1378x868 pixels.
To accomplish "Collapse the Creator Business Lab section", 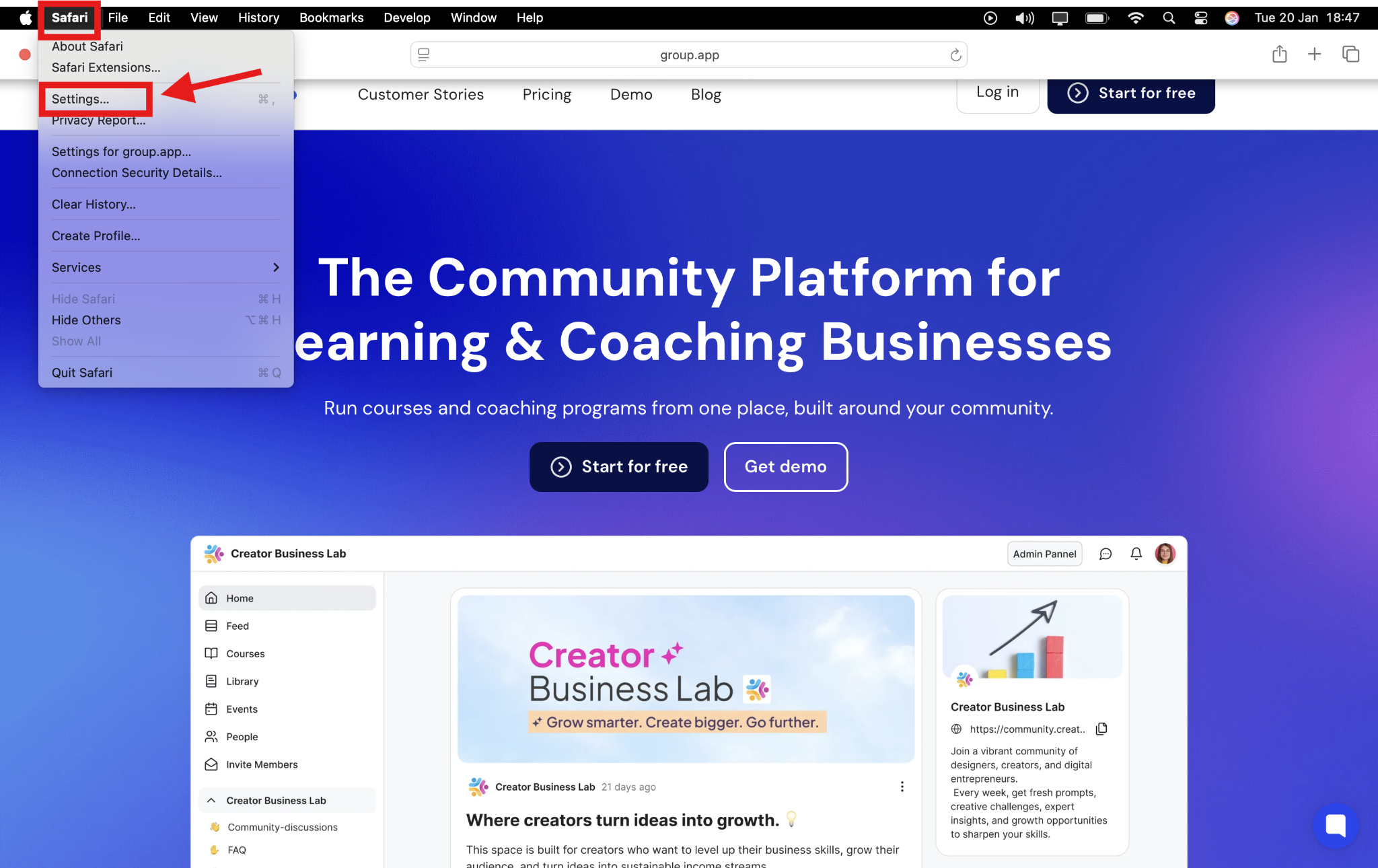I will 211,801.
